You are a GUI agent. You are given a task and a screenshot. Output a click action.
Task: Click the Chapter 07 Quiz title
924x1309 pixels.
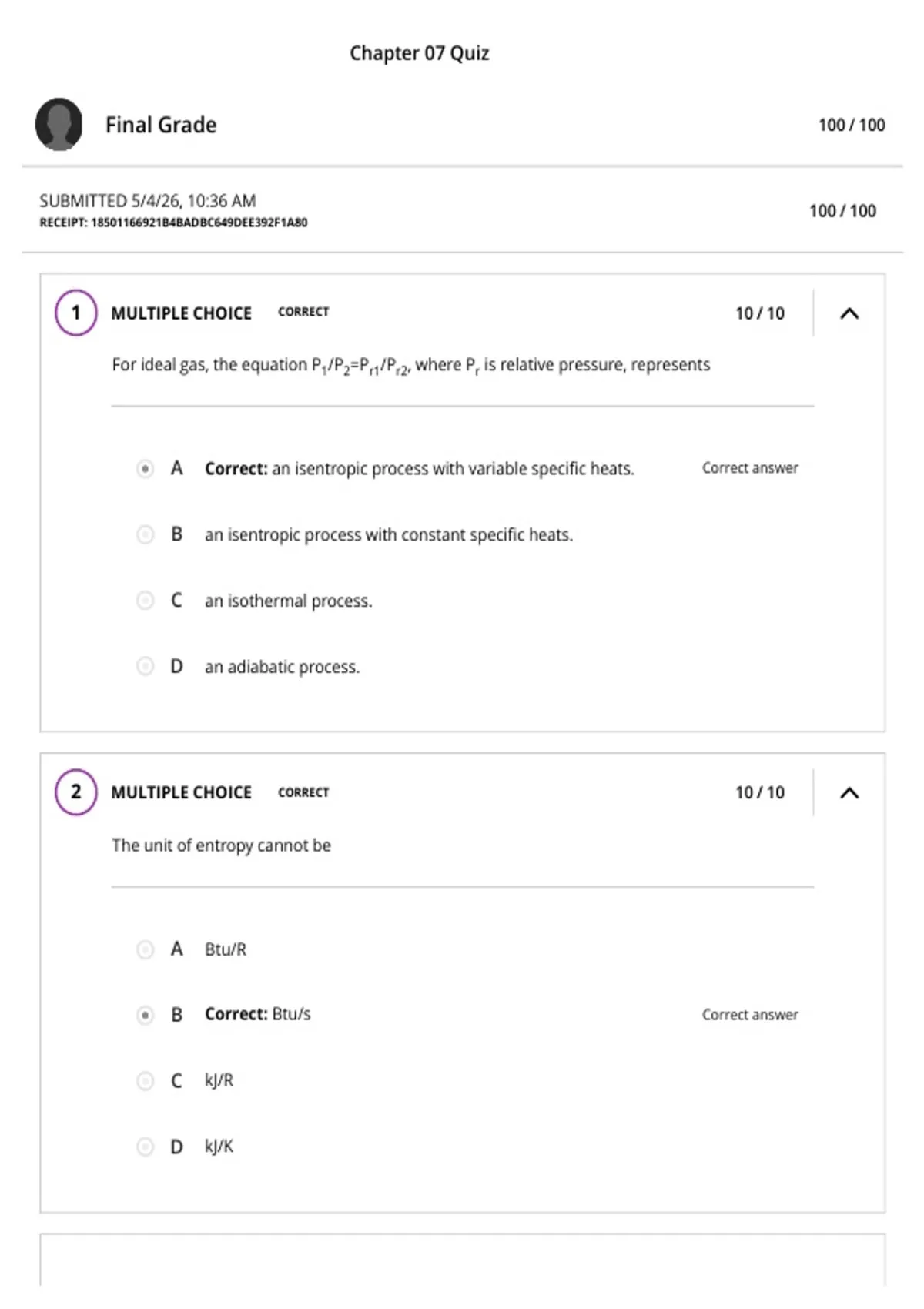[420, 53]
